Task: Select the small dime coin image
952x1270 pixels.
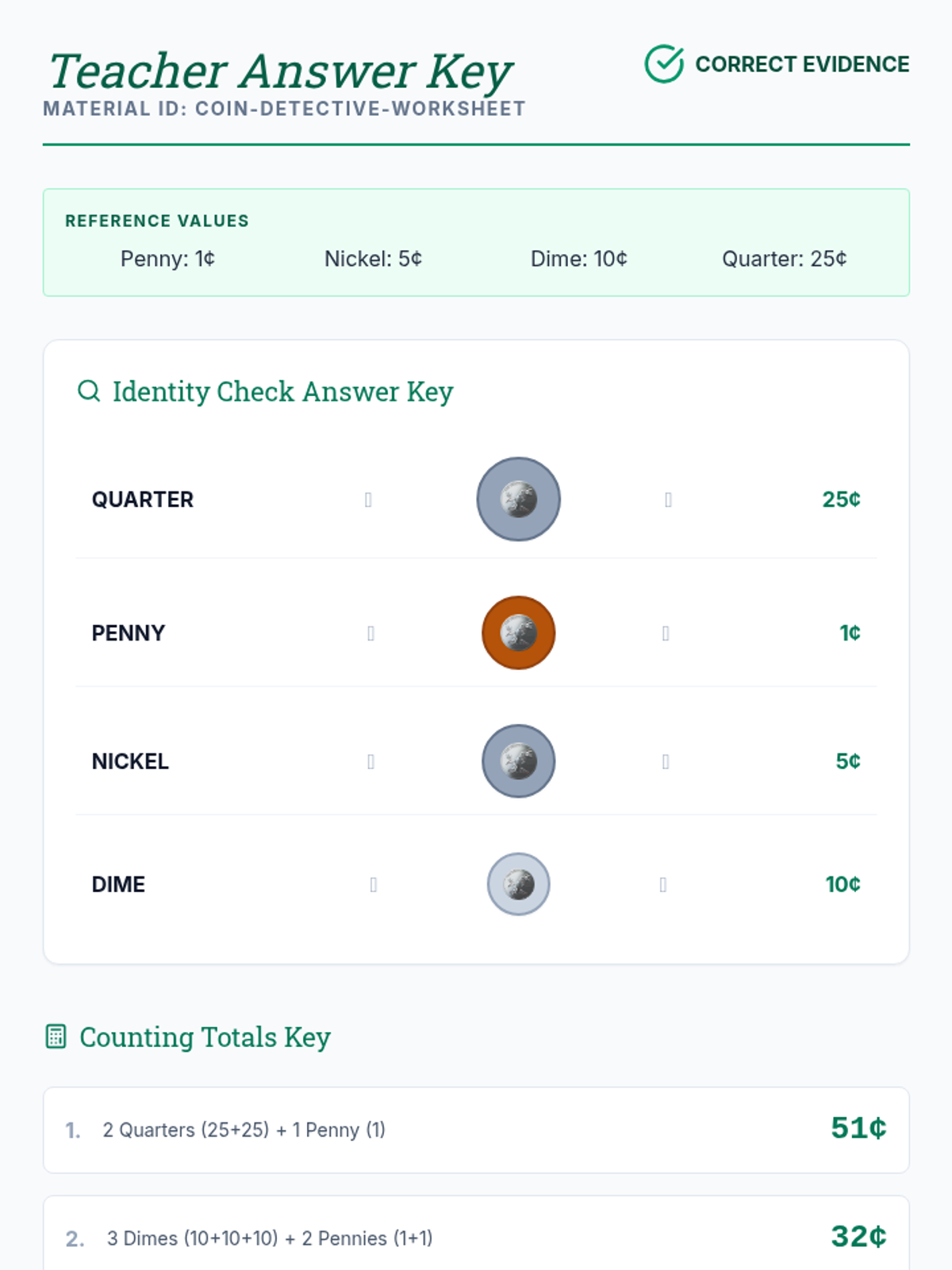Action: click(x=519, y=884)
